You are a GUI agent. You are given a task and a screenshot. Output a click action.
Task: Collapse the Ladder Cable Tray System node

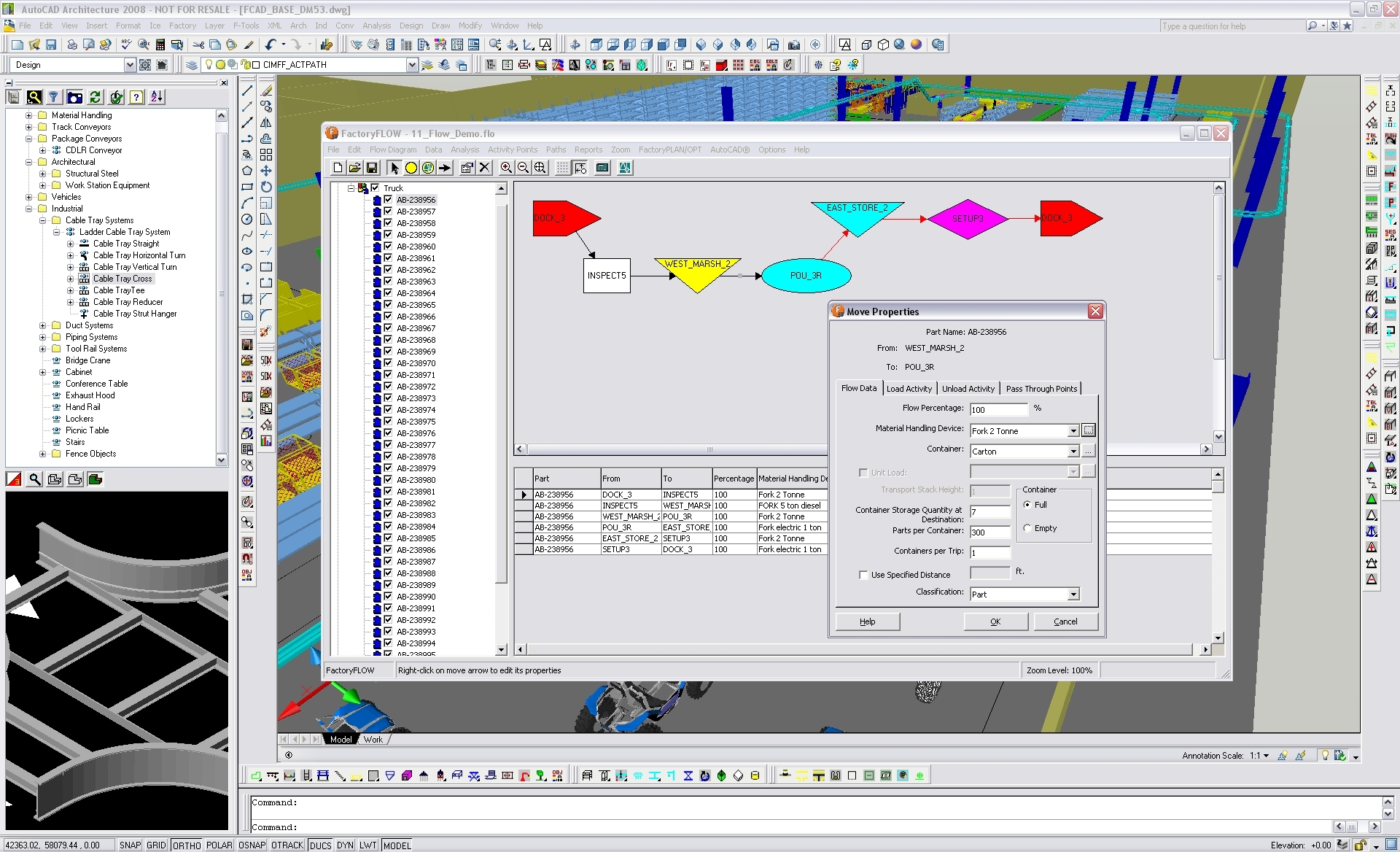[x=56, y=232]
